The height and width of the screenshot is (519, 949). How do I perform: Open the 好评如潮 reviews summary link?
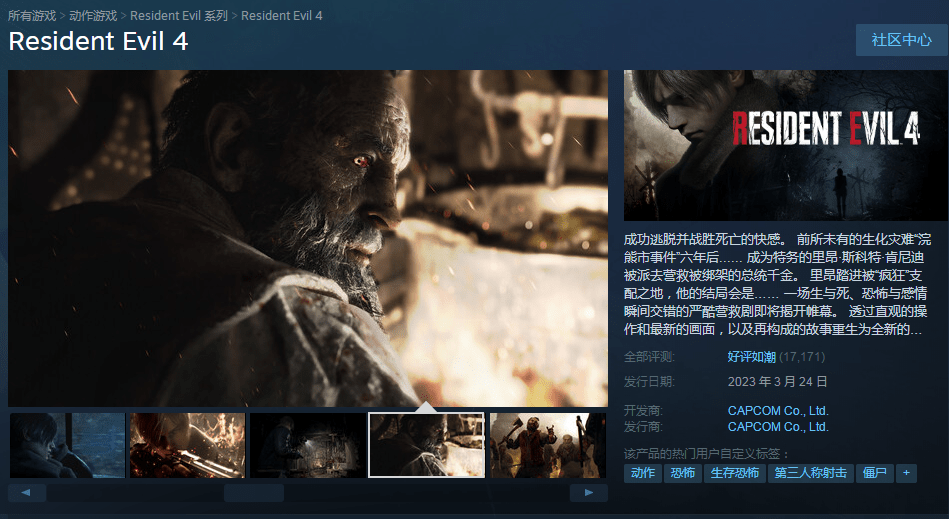pos(752,357)
